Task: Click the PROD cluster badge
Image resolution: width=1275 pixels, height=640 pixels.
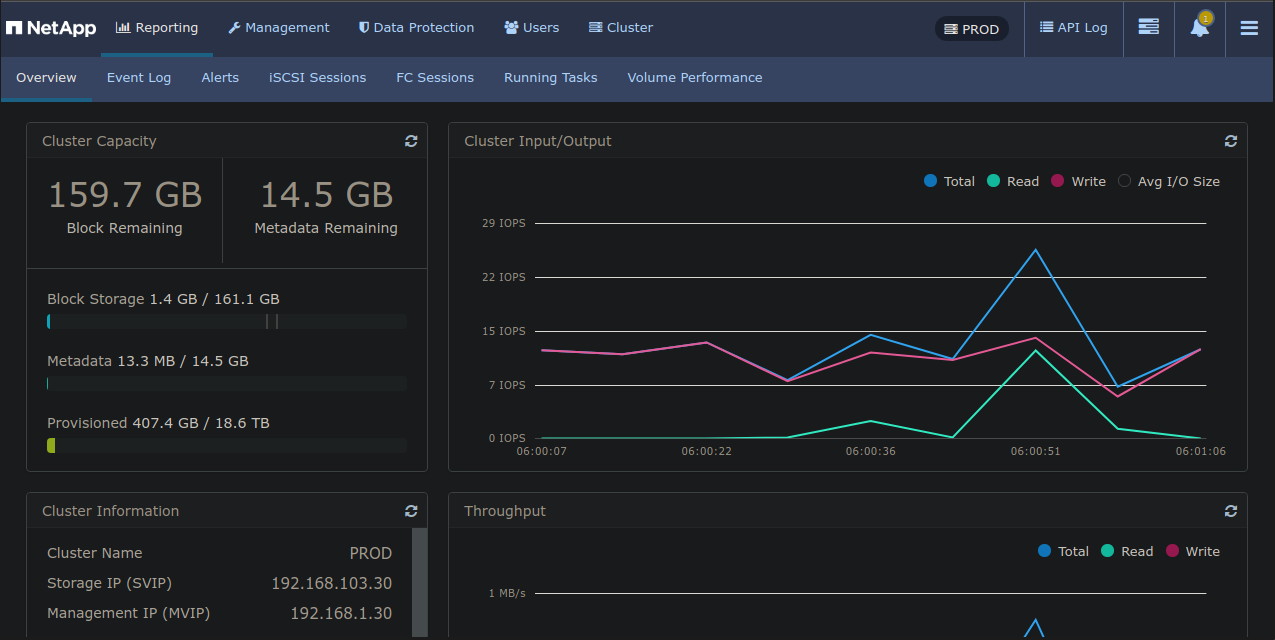Action: coord(972,29)
